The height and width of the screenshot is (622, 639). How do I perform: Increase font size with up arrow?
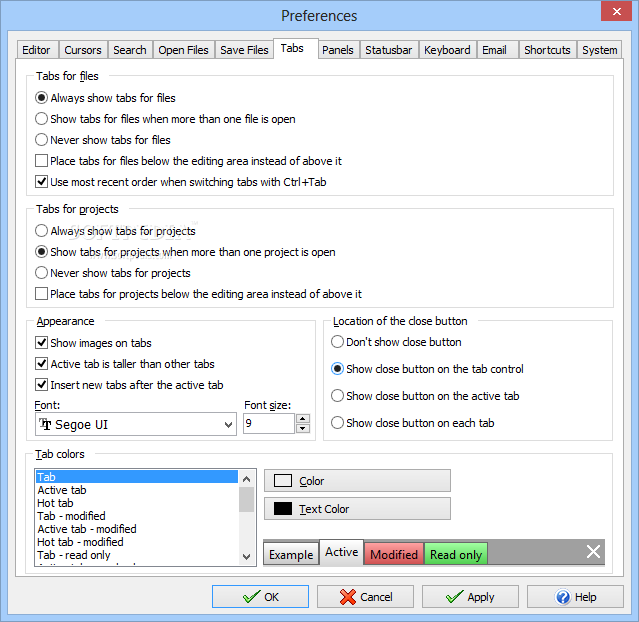tap(302, 419)
